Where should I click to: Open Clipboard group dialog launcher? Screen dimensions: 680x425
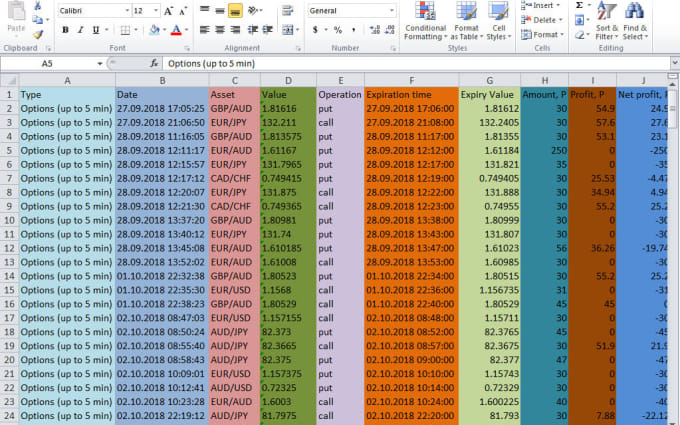click(x=48, y=49)
